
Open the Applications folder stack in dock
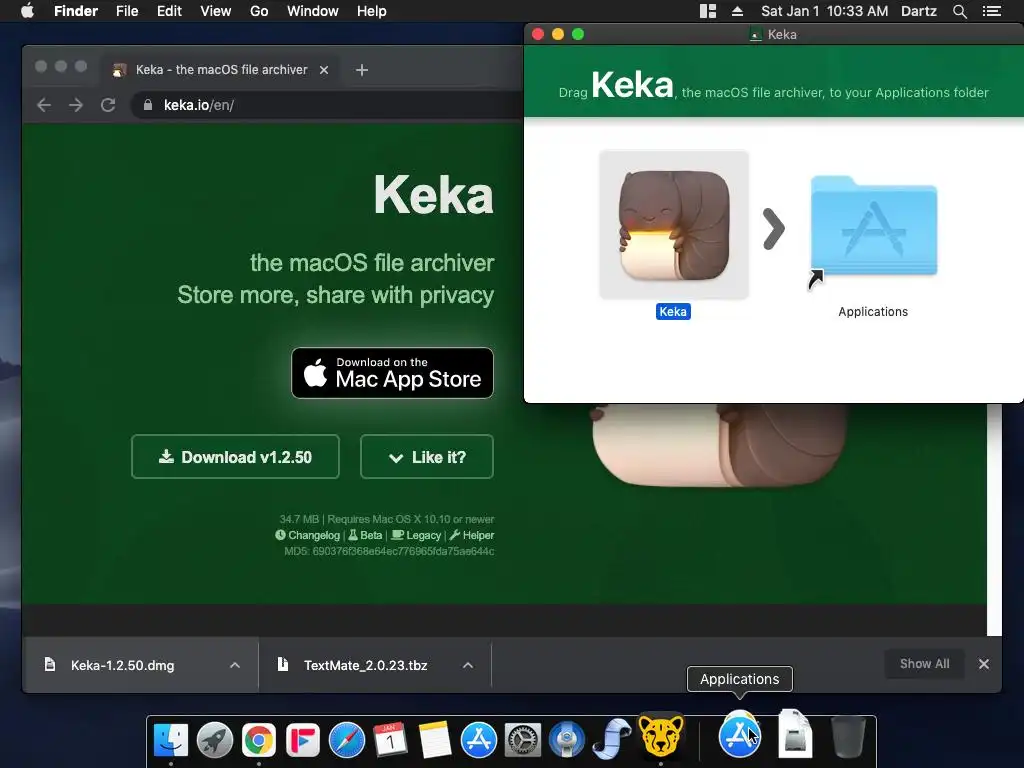pyautogui.click(x=739, y=735)
